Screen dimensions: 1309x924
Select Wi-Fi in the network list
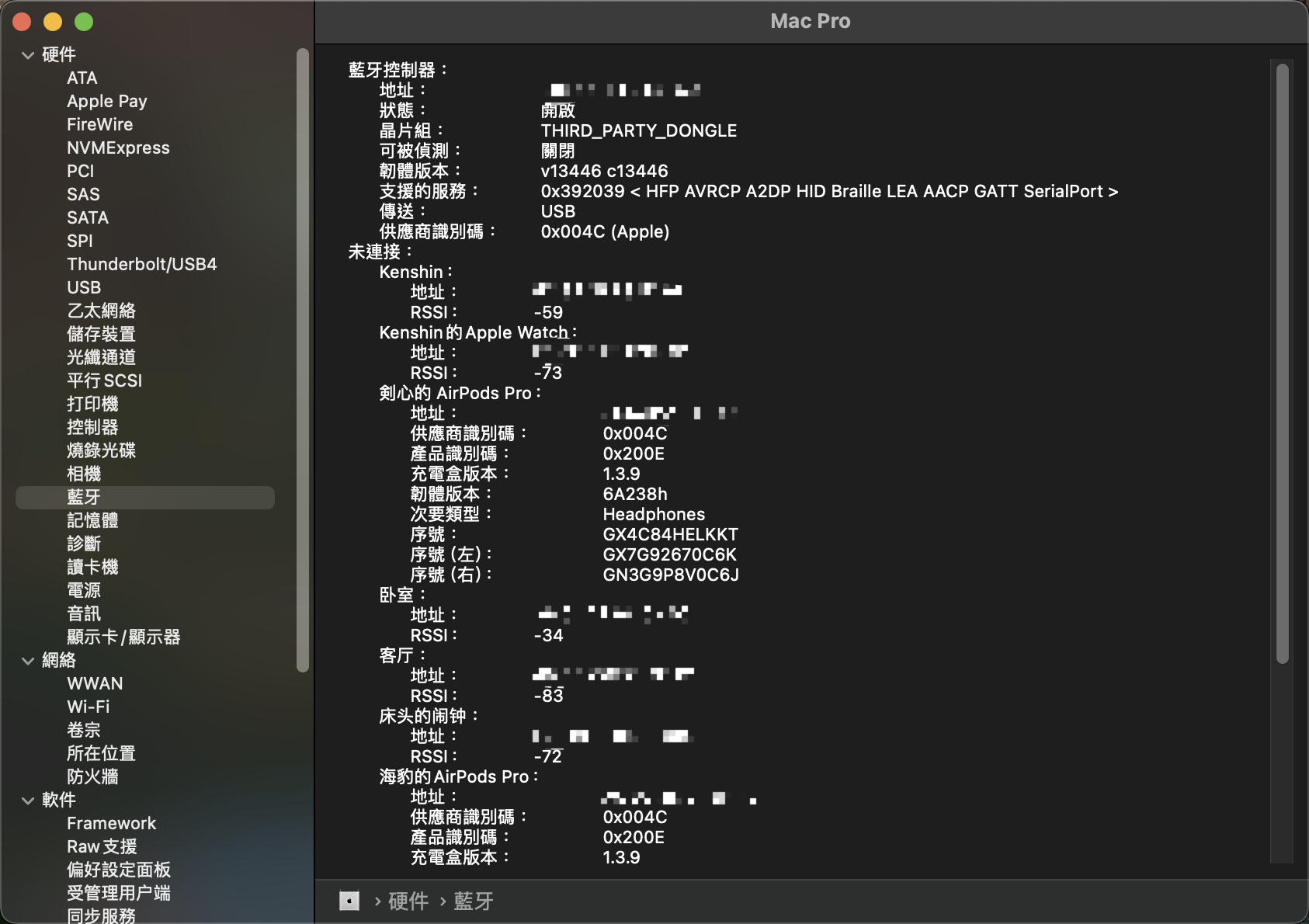[x=88, y=707]
